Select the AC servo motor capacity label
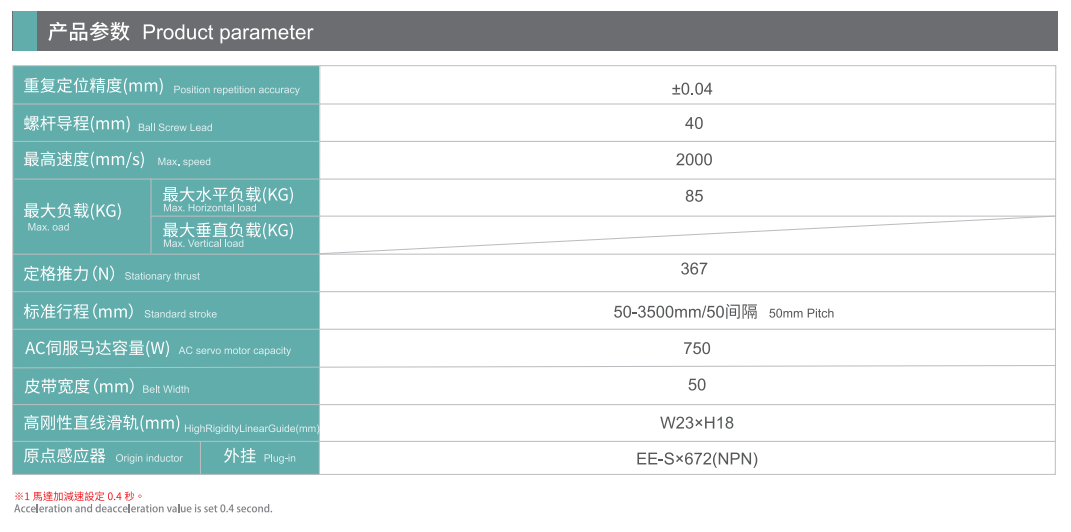The image size is (1071, 532). pyautogui.click(x=165, y=349)
